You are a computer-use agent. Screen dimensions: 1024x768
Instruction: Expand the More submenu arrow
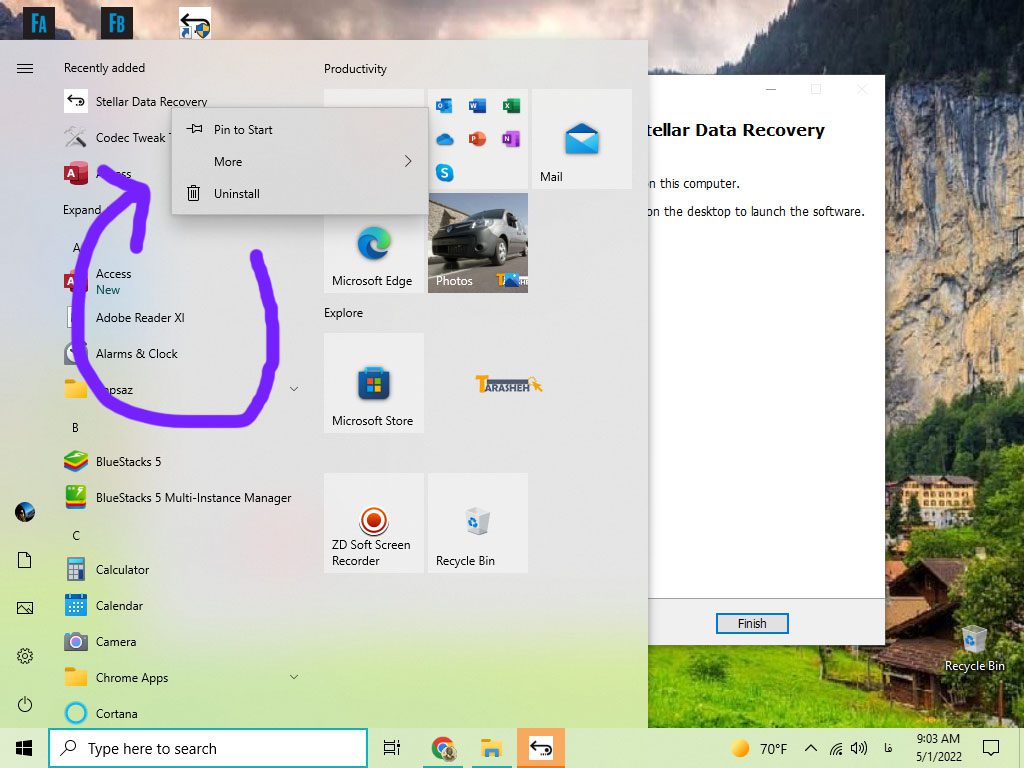click(x=408, y=161)
